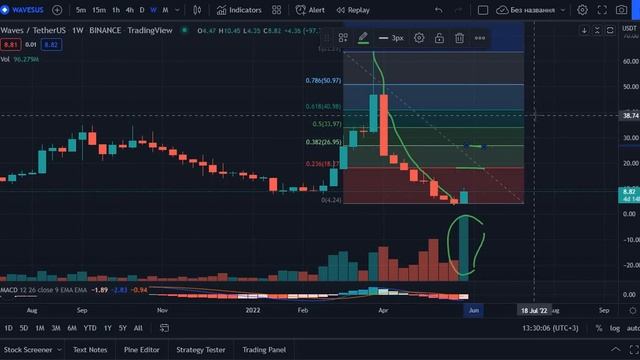Redo the chart action
Image resolution: width=640 pixels, height=360 pixels.
pos(458,10)
